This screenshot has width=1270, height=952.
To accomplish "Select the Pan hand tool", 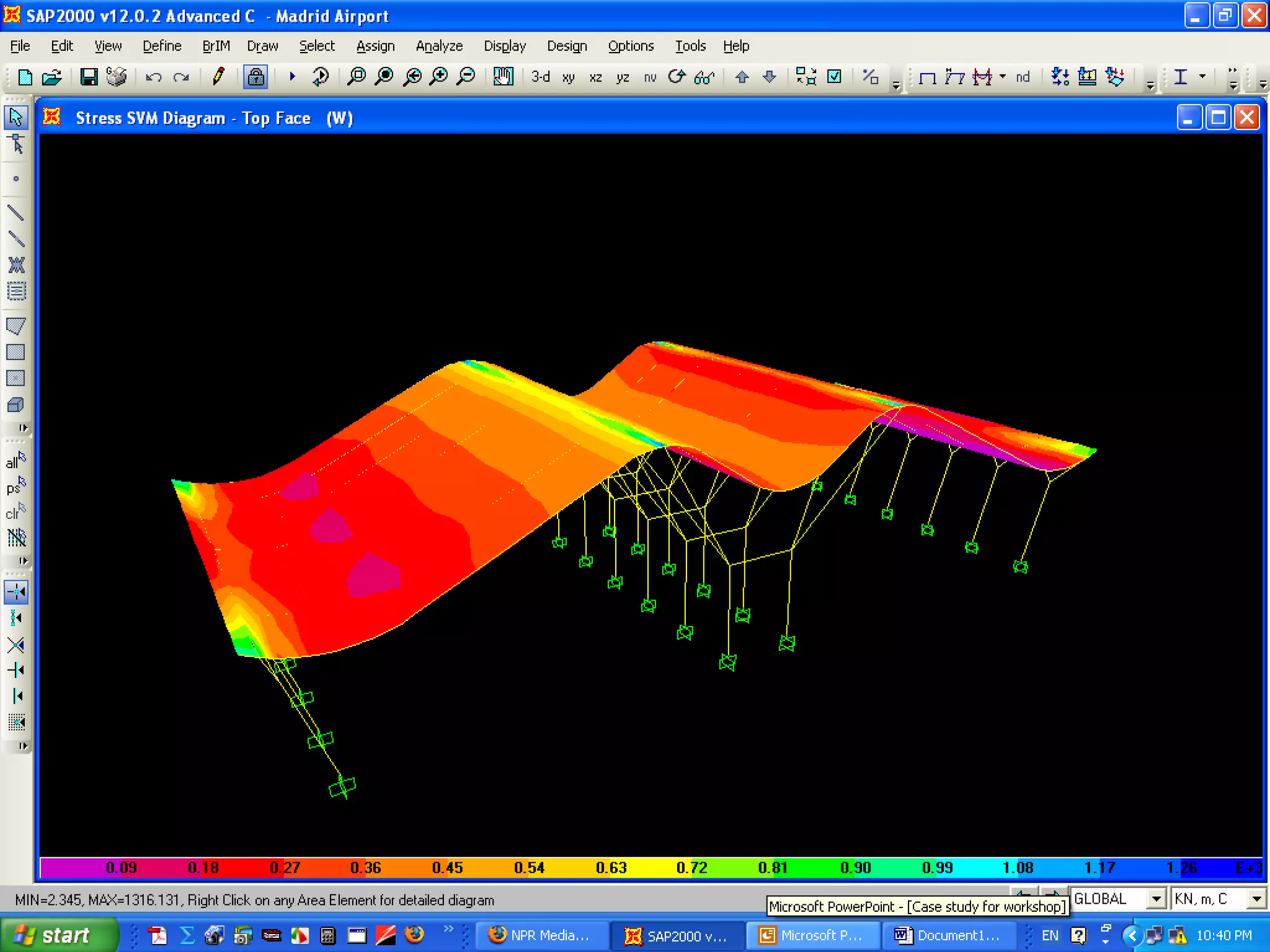I will click(x=503, y=77).
